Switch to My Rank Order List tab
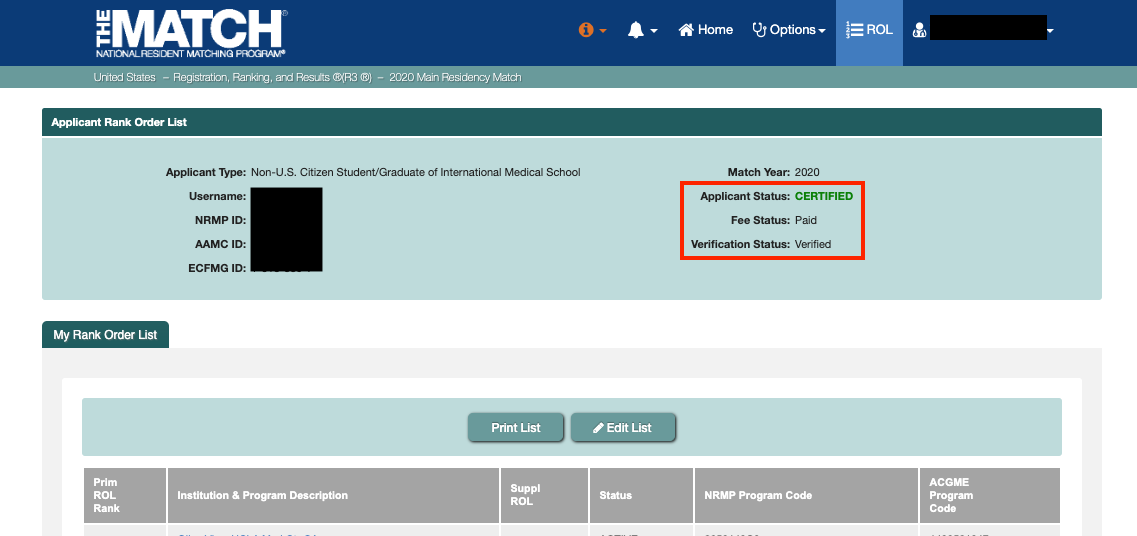The image size is (1137, 536). click(x=105, y=335)
